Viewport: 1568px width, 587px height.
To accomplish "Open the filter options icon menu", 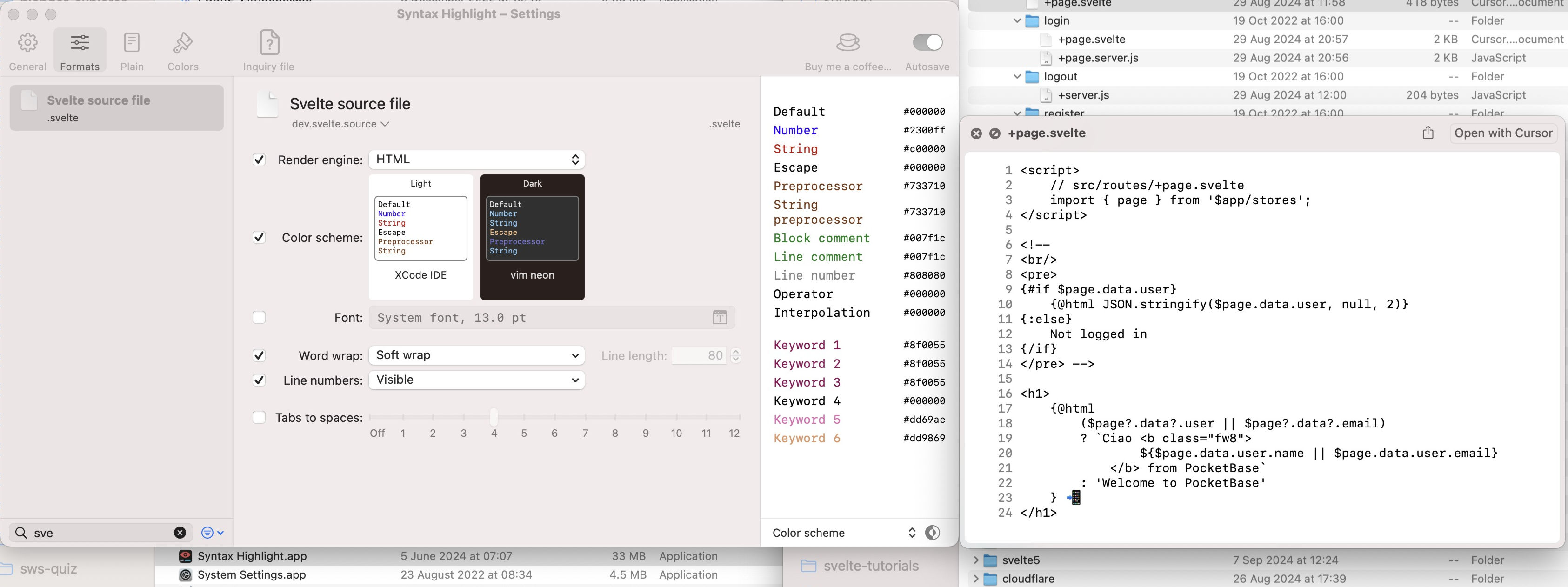I will pyautogui.click(x=213, y=533).
